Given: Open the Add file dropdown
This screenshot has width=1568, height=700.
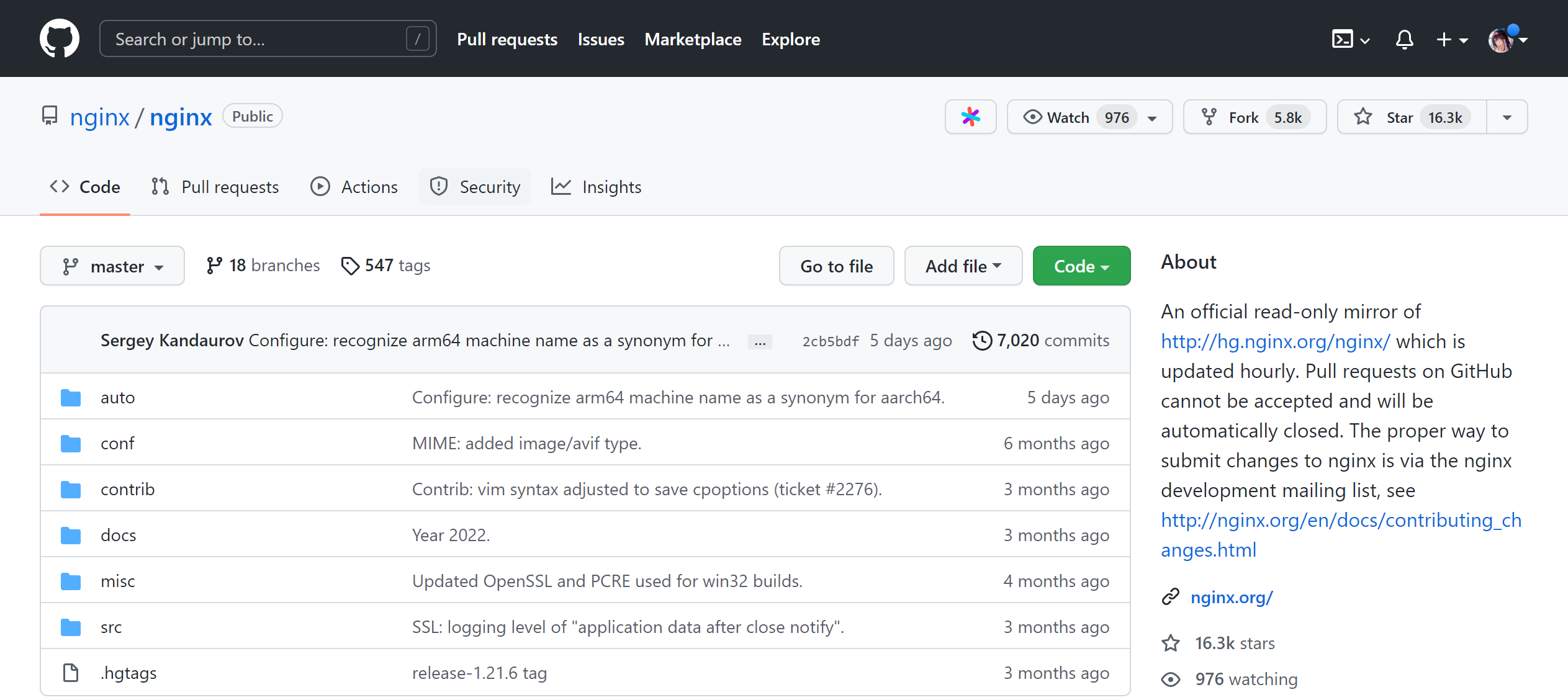Looking at the screenshot, I should [x=963, y=266].
